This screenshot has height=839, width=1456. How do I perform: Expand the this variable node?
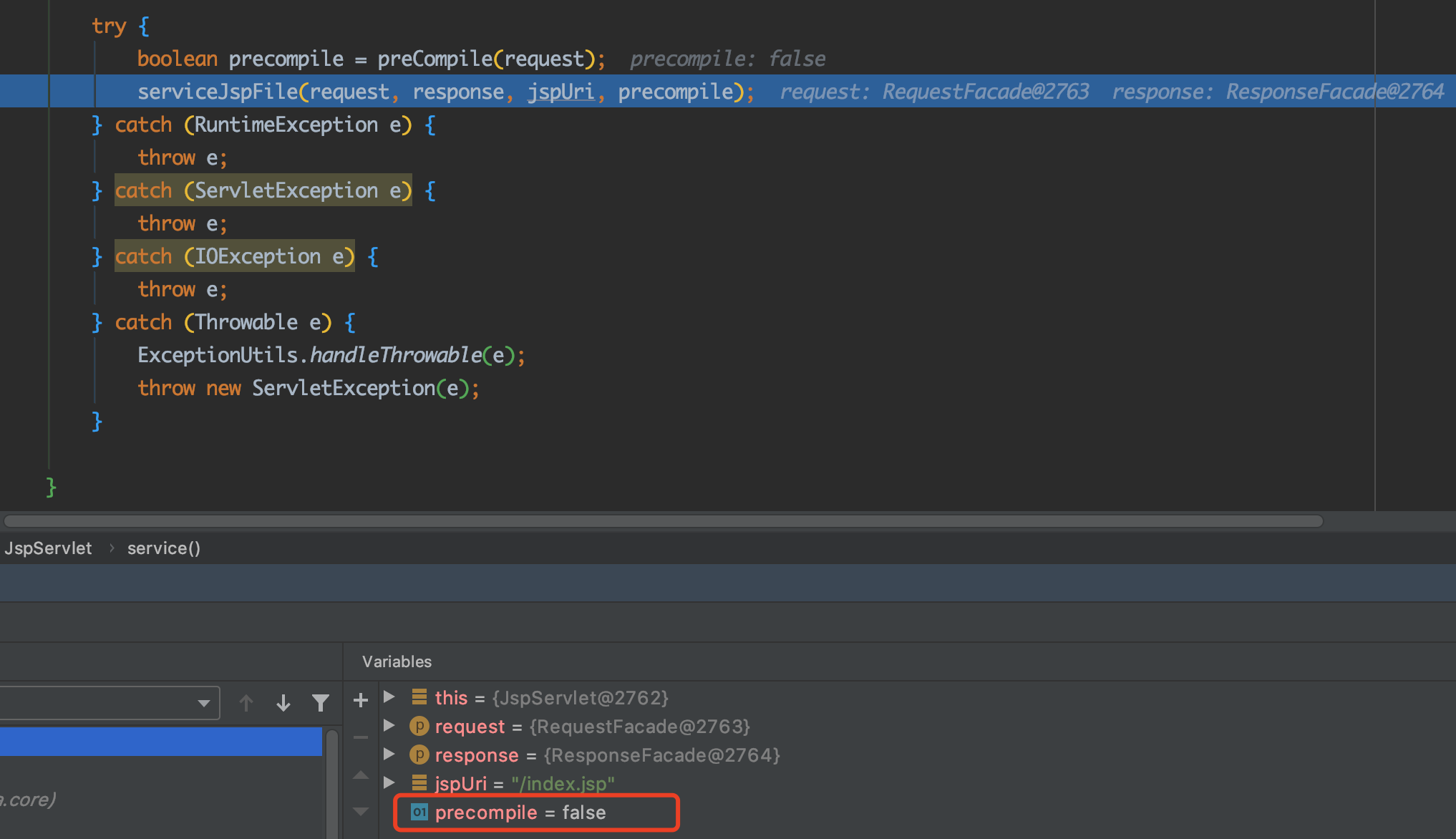click(389, 697)
